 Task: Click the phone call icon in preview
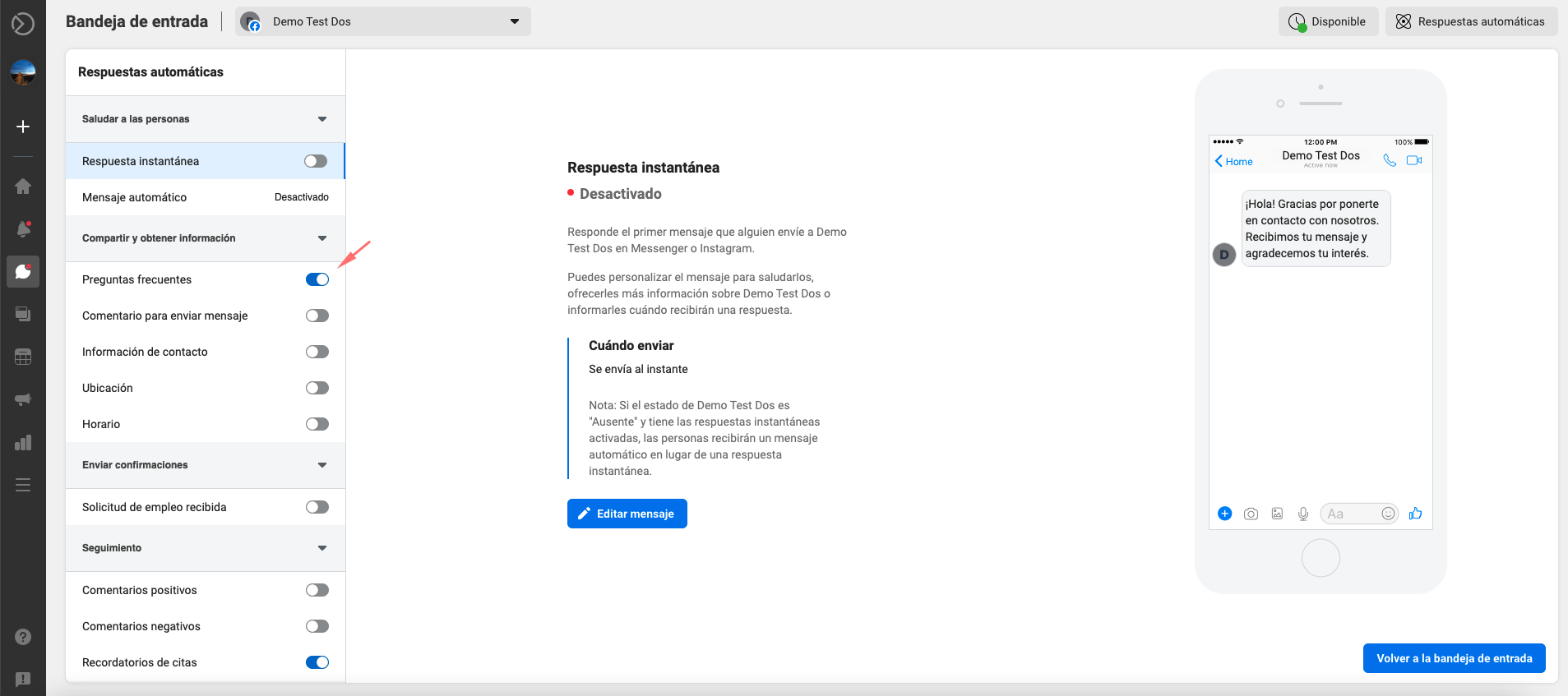[1390, 160]
